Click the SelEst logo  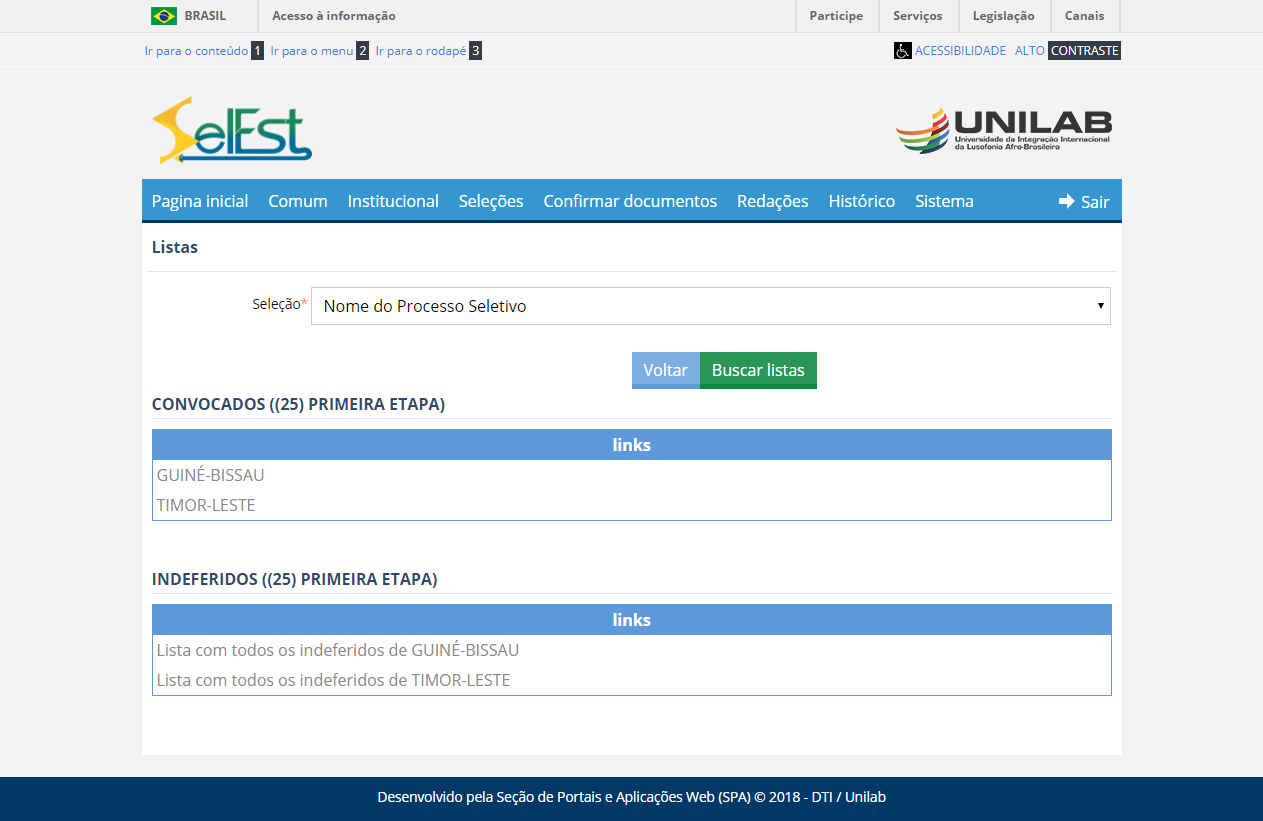pyautogui.click(x=232, y=130)
